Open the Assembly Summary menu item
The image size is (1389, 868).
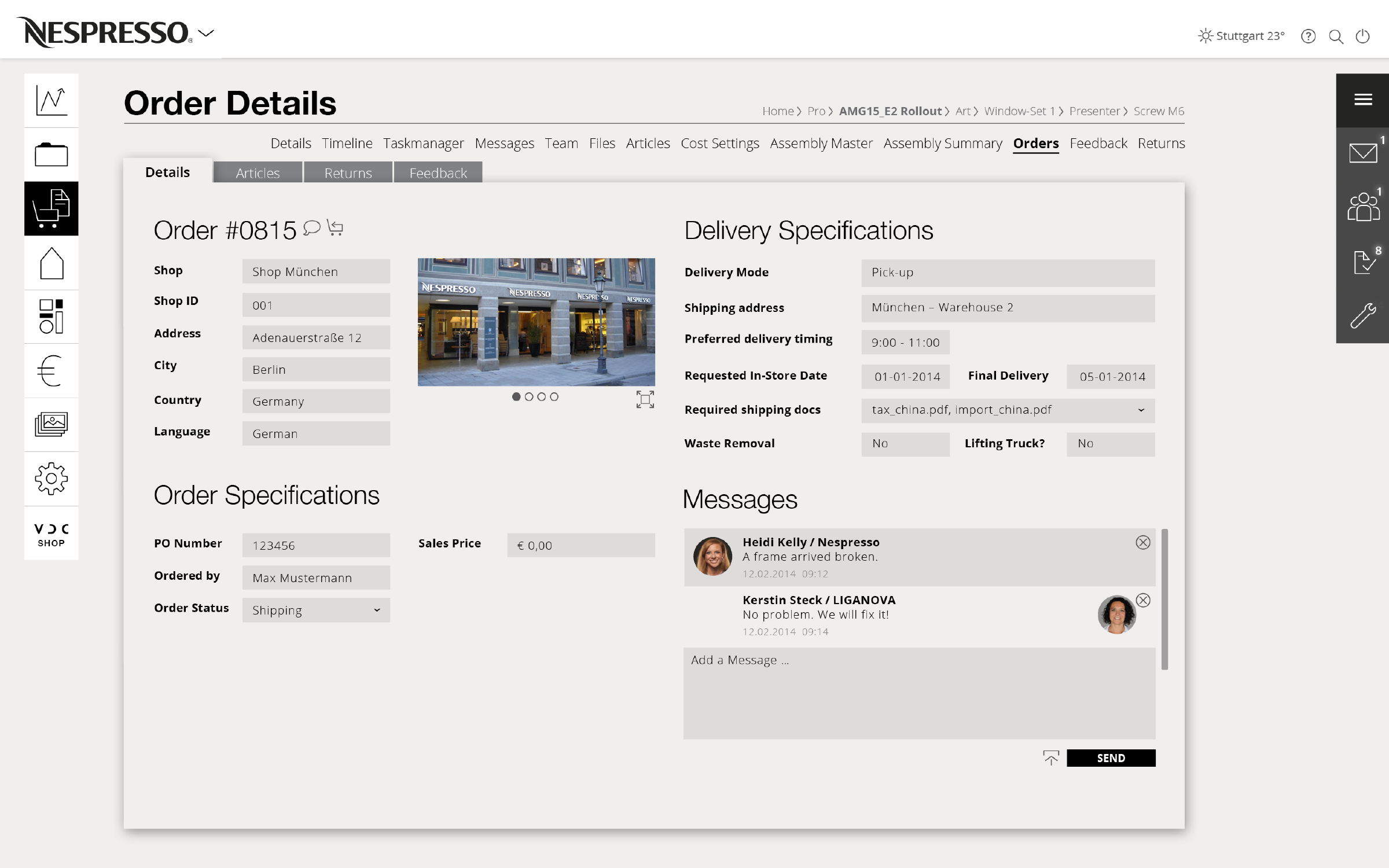(942, 143)
